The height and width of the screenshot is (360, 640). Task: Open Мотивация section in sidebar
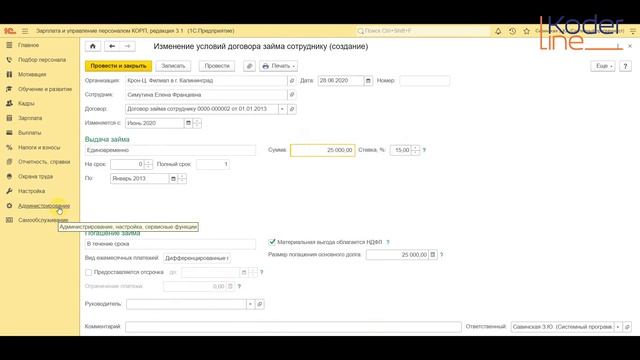32,75
